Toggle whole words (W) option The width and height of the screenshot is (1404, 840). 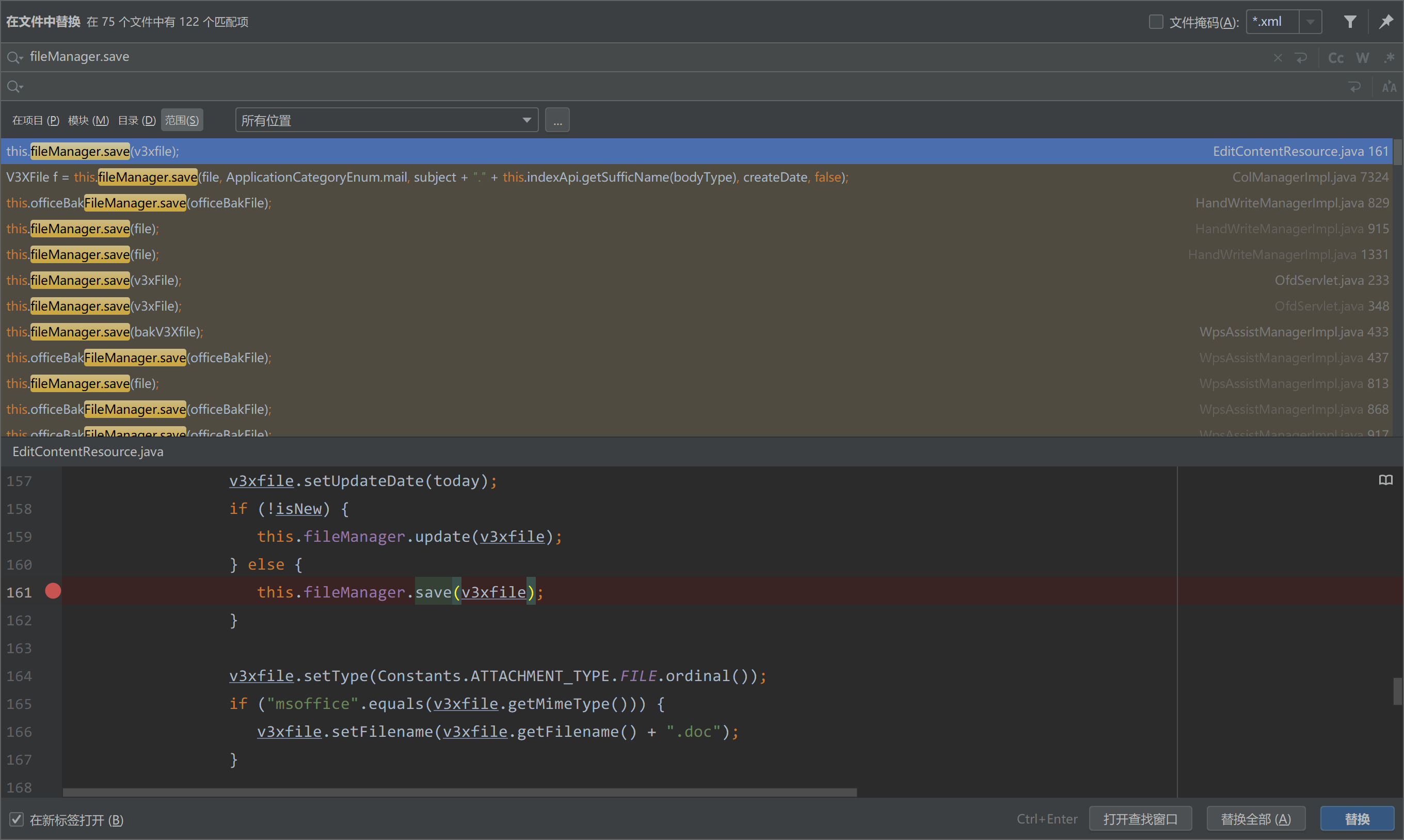pos(1362,58)
